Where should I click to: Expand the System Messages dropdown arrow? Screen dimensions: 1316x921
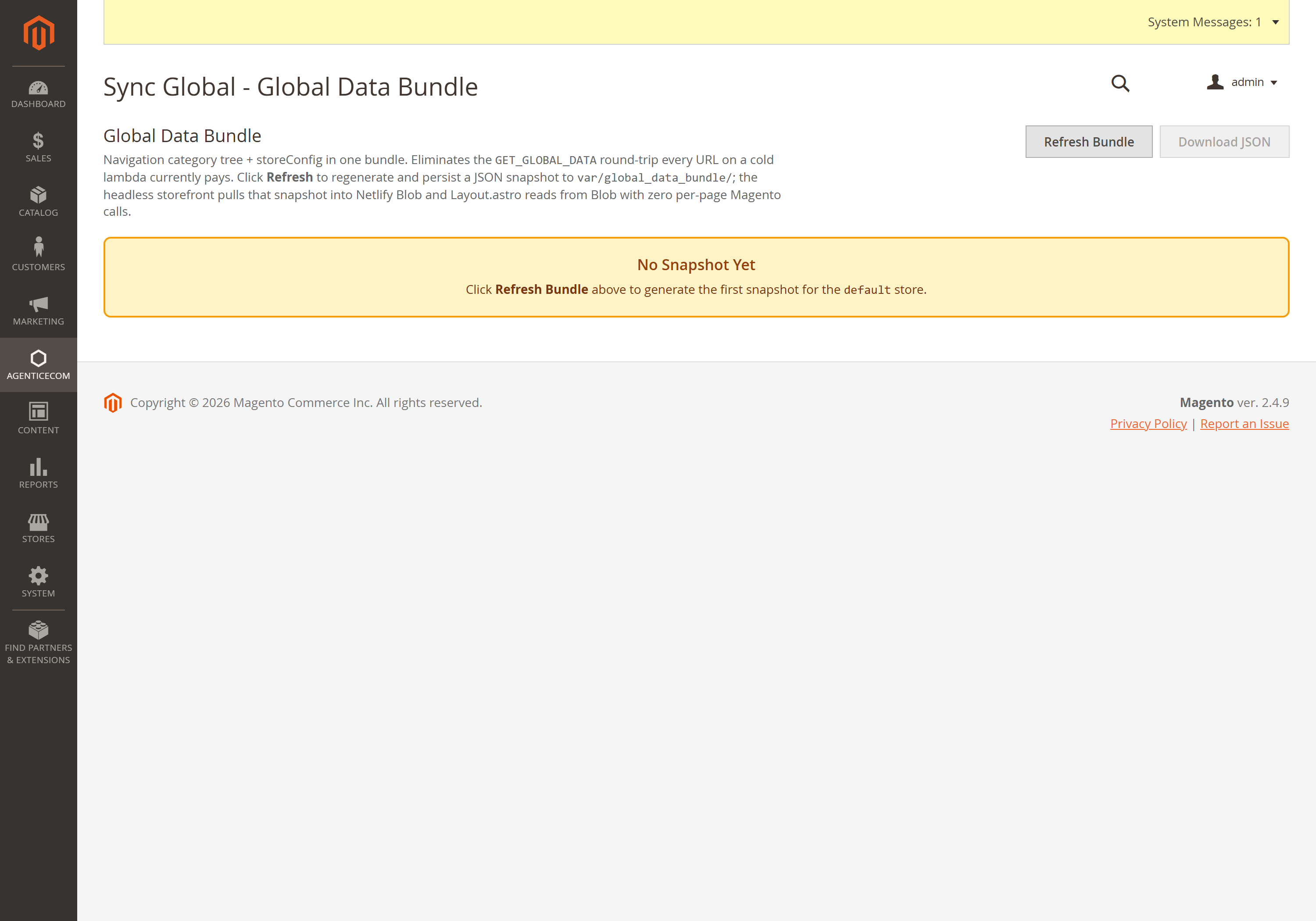tap(1275, 22)
